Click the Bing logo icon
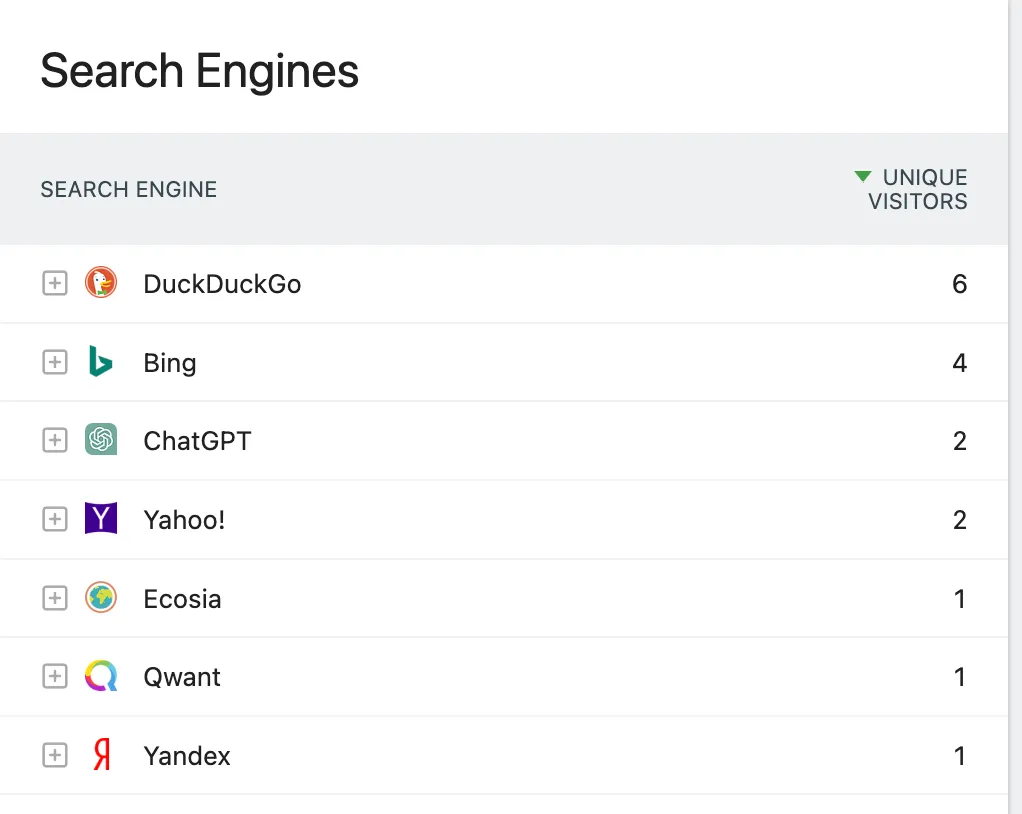Viewport: 1022px width, 814px height. pos(100,362)
